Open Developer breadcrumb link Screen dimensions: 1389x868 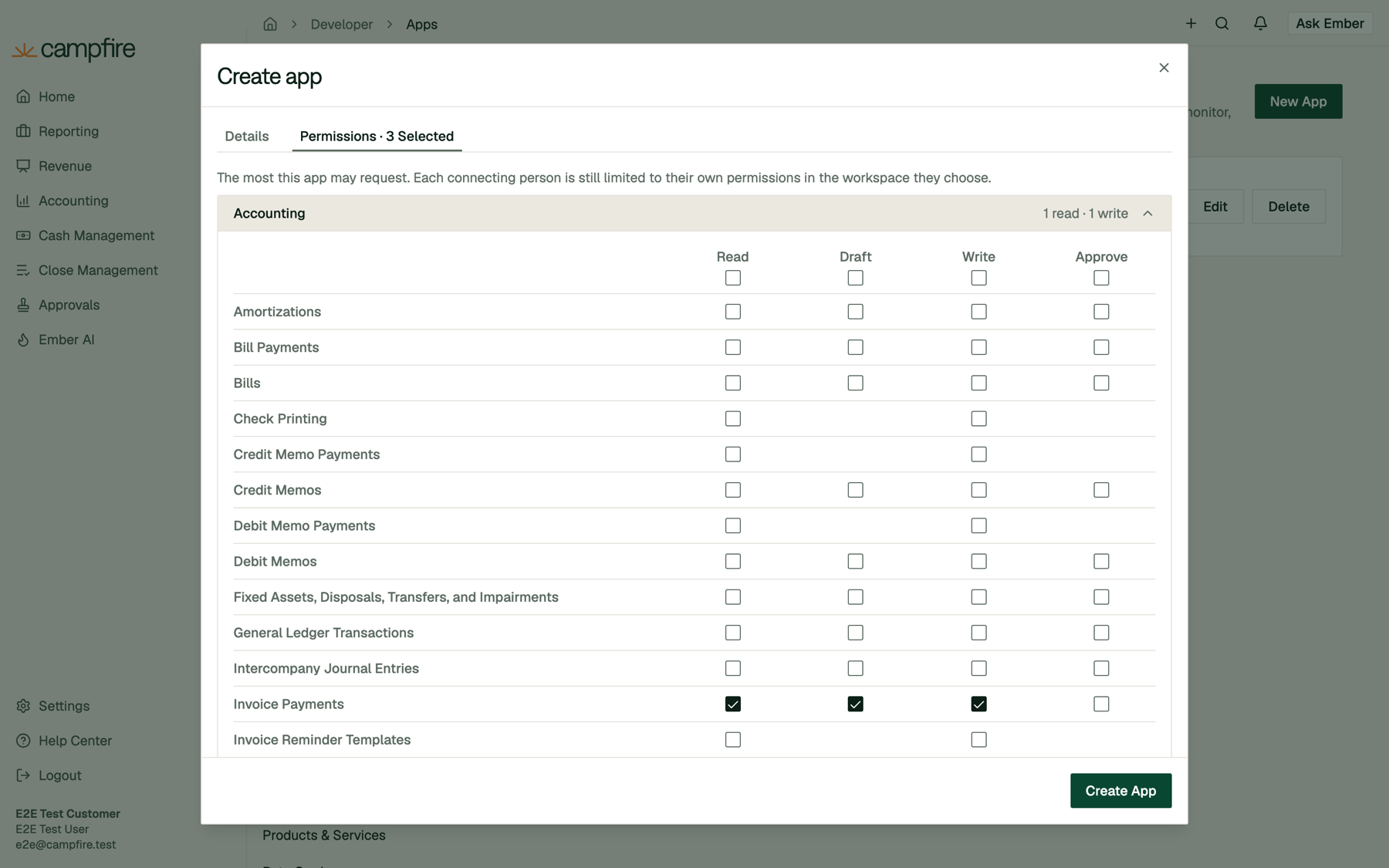342,24
